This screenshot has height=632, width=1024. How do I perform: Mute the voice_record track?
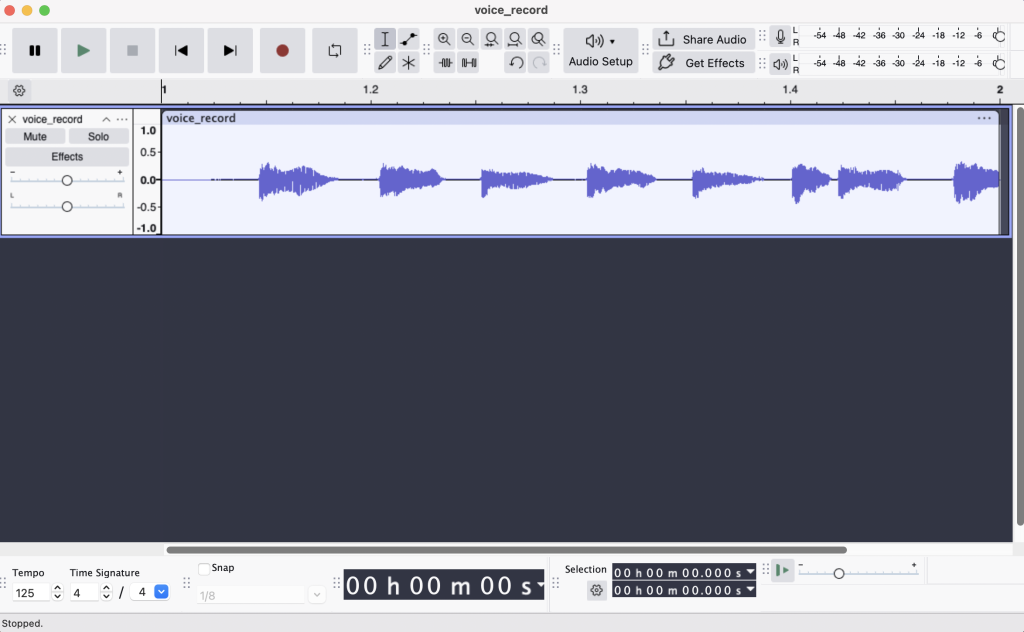click(x=35, y=137)
